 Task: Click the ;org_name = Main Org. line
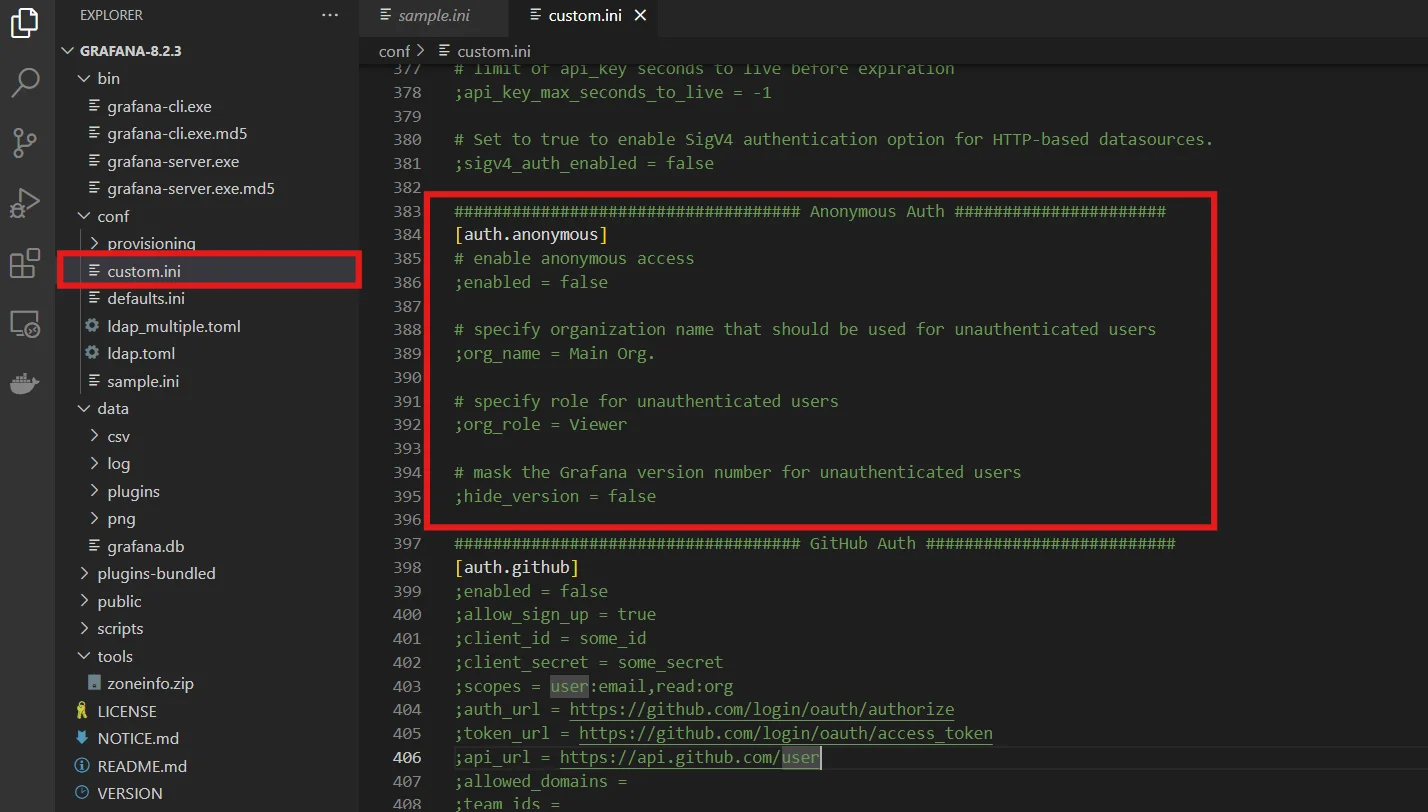(555, 353)
